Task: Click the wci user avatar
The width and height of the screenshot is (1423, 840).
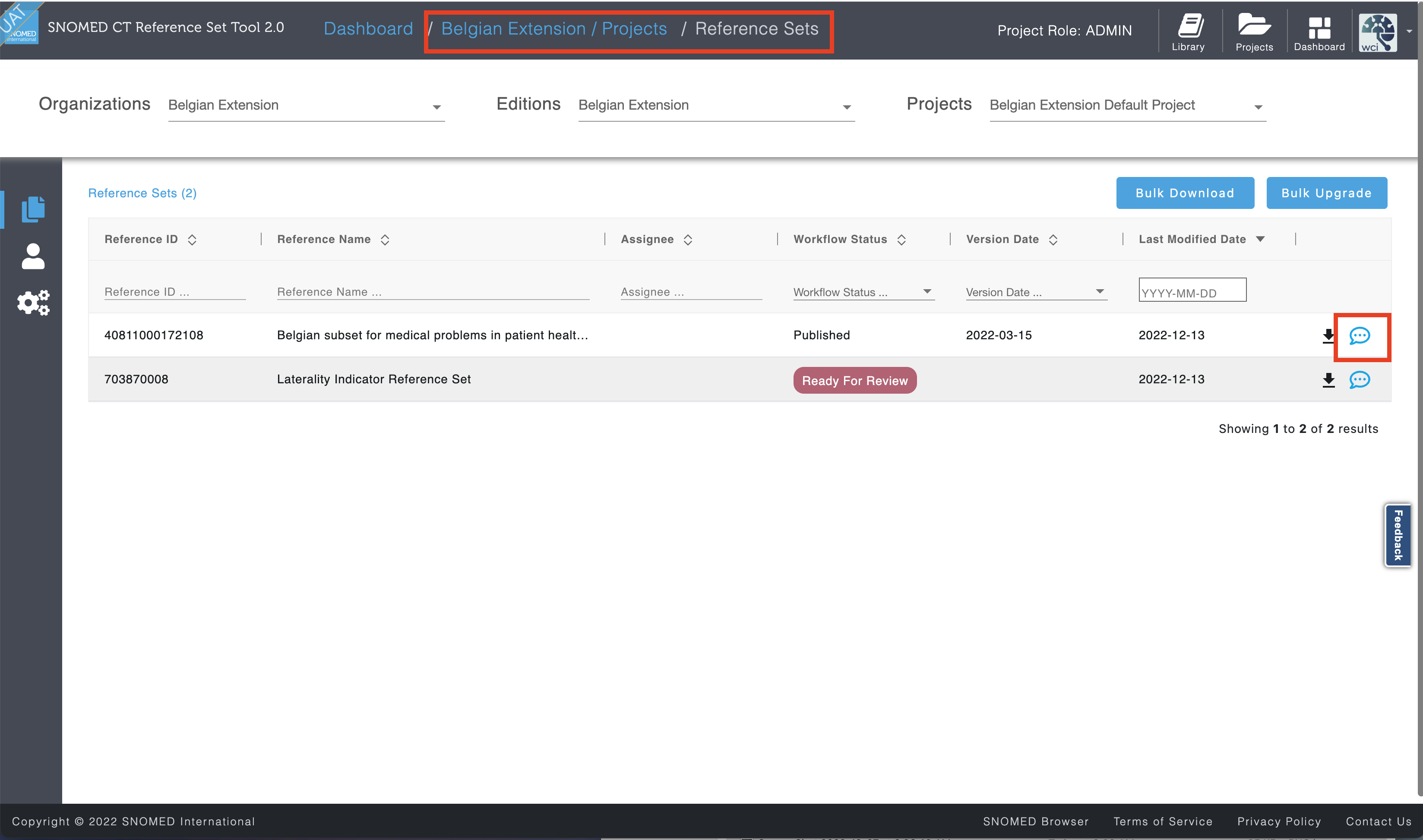Action: [x=1378, y=32]
